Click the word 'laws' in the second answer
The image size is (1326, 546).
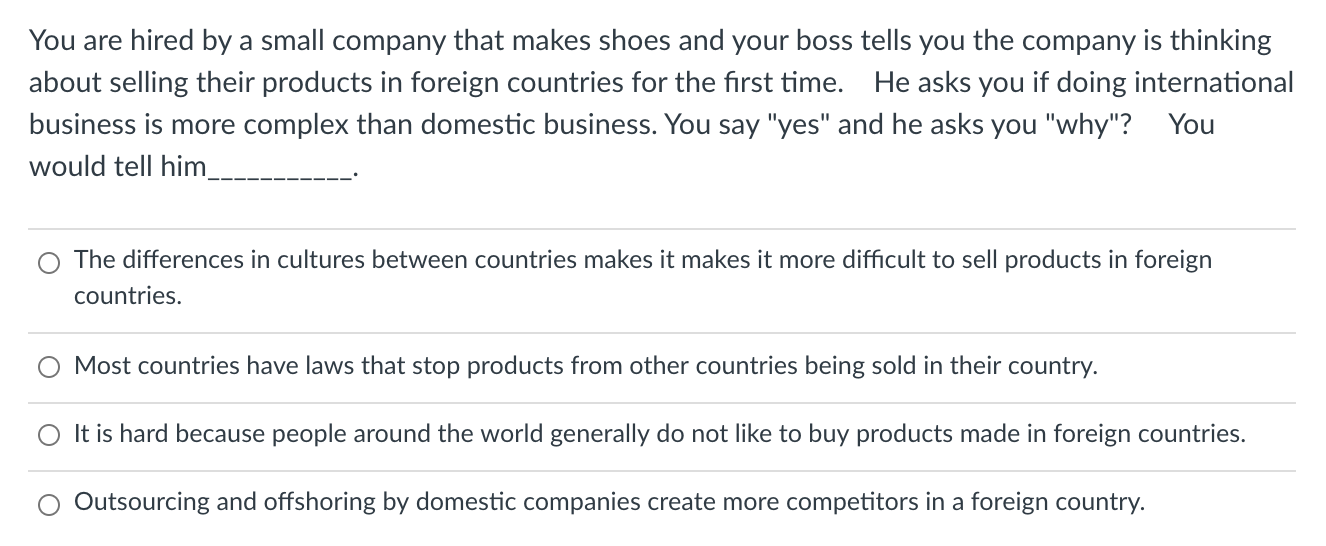(x=329, y=366)
